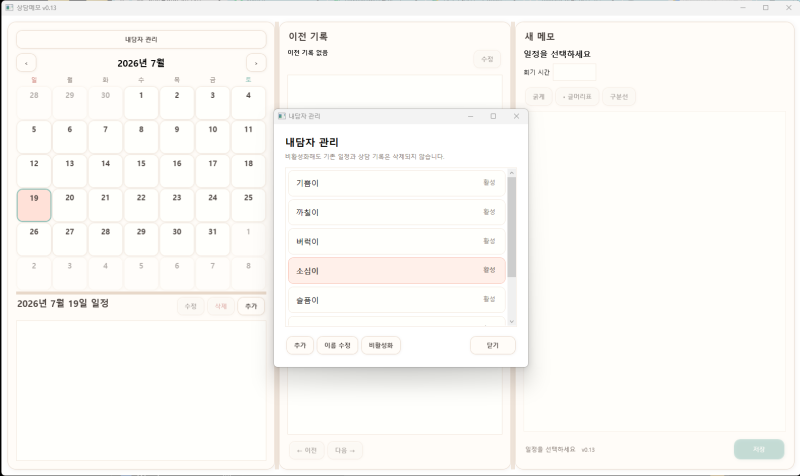Select client 까칠이 in the list
This screenshot has width=800, height=476.
tap(396, 212)
